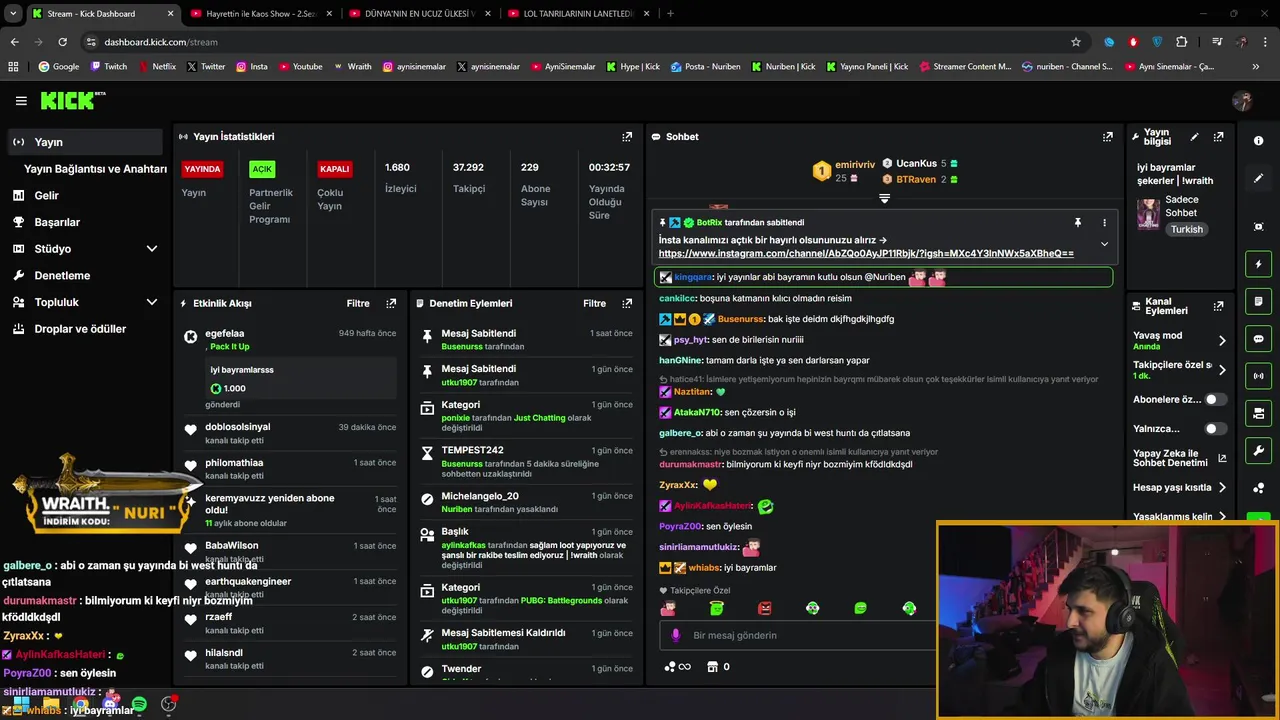Screen dimensions: 1280x720
Task: Open profile avatar in Kick header
Action: point(1242,101)
